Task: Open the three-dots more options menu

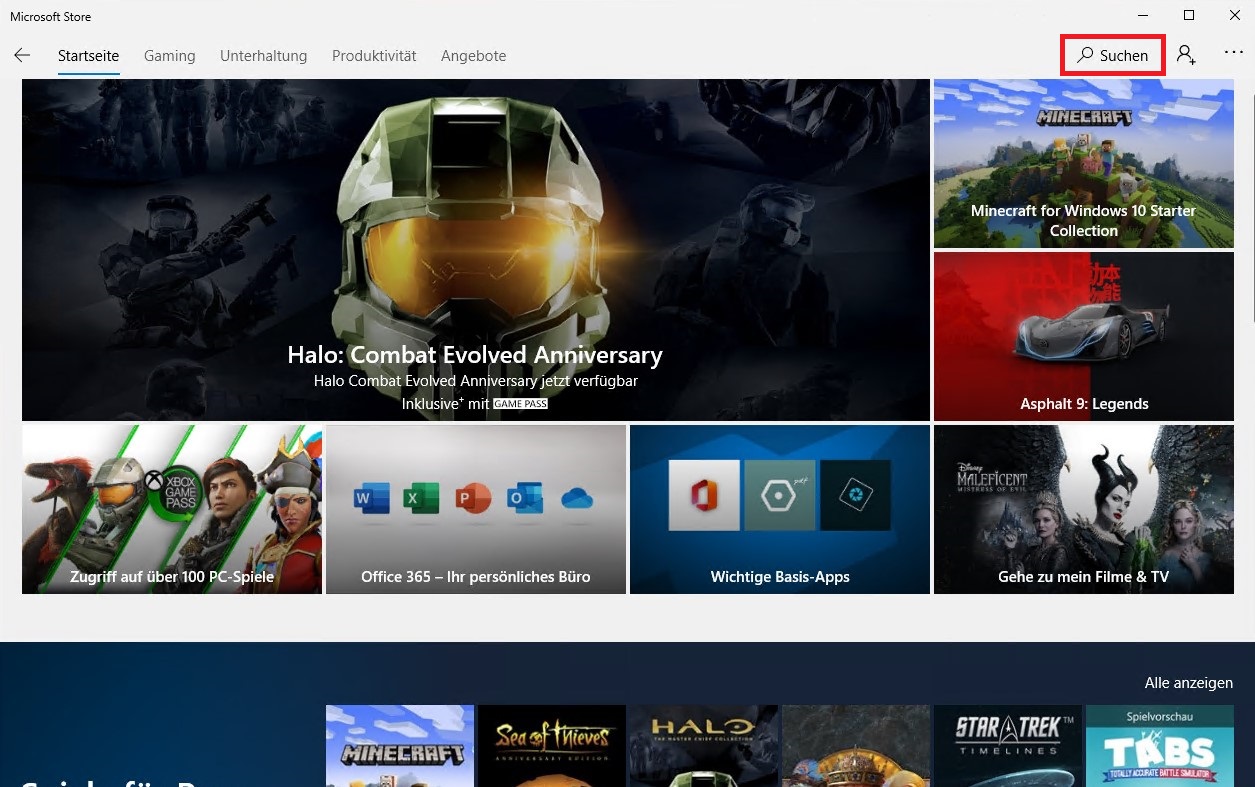Action: click(x=1233, y=54)
